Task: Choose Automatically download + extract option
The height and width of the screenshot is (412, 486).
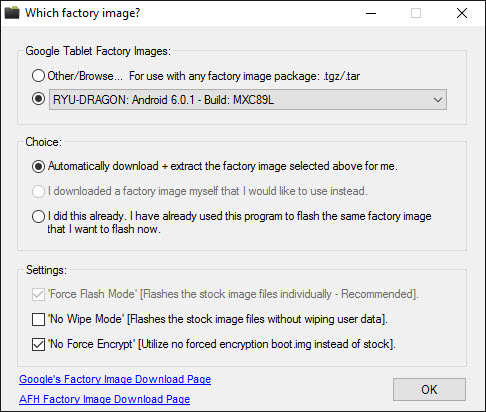Action: pos(38,166)
